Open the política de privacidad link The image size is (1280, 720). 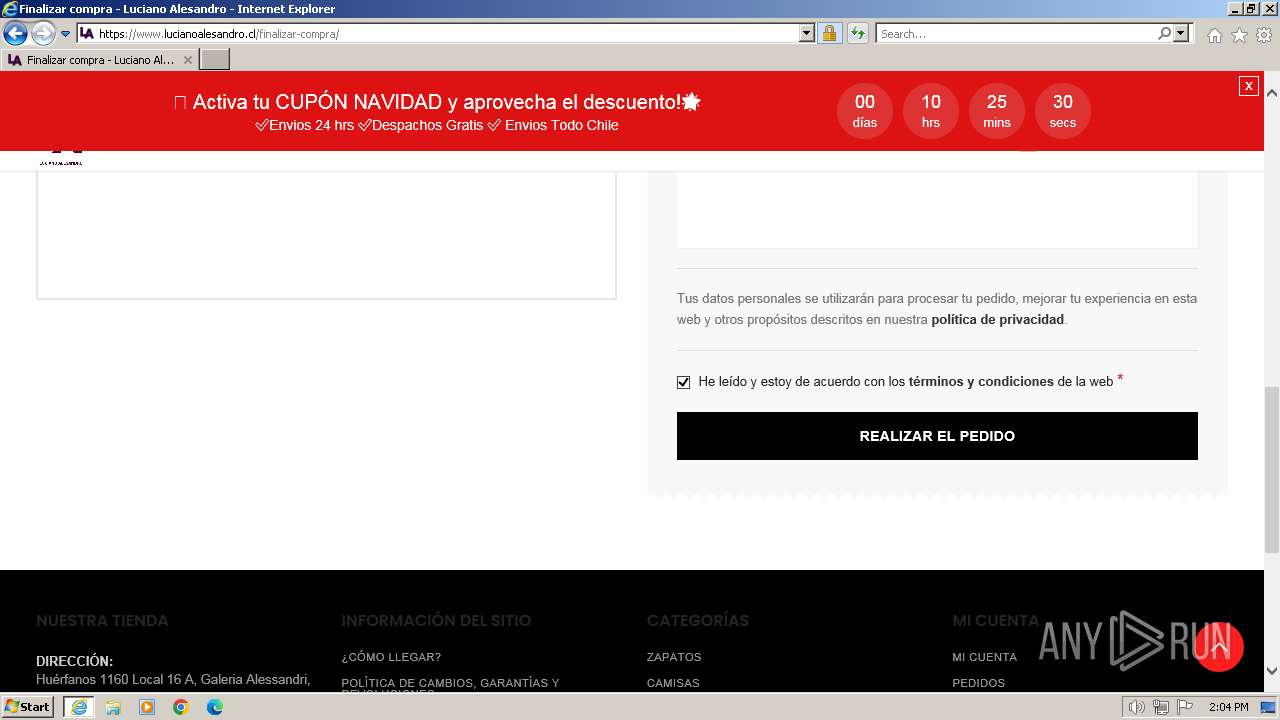pos(997,320)
